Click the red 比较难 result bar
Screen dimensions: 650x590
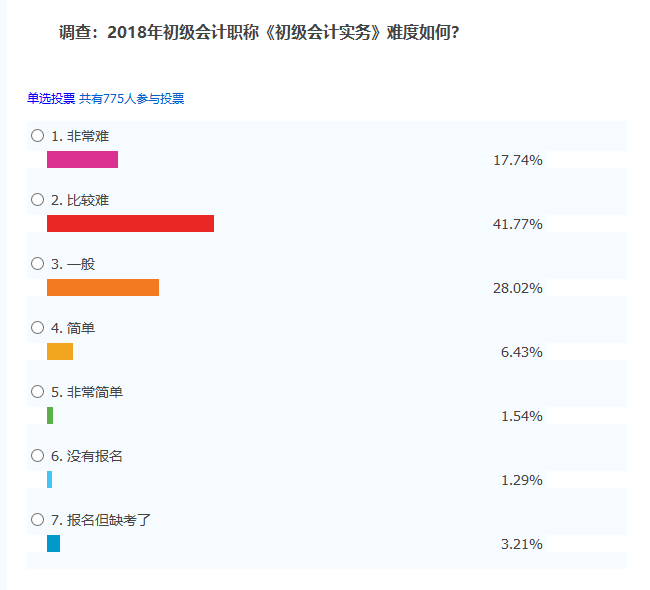130,224
